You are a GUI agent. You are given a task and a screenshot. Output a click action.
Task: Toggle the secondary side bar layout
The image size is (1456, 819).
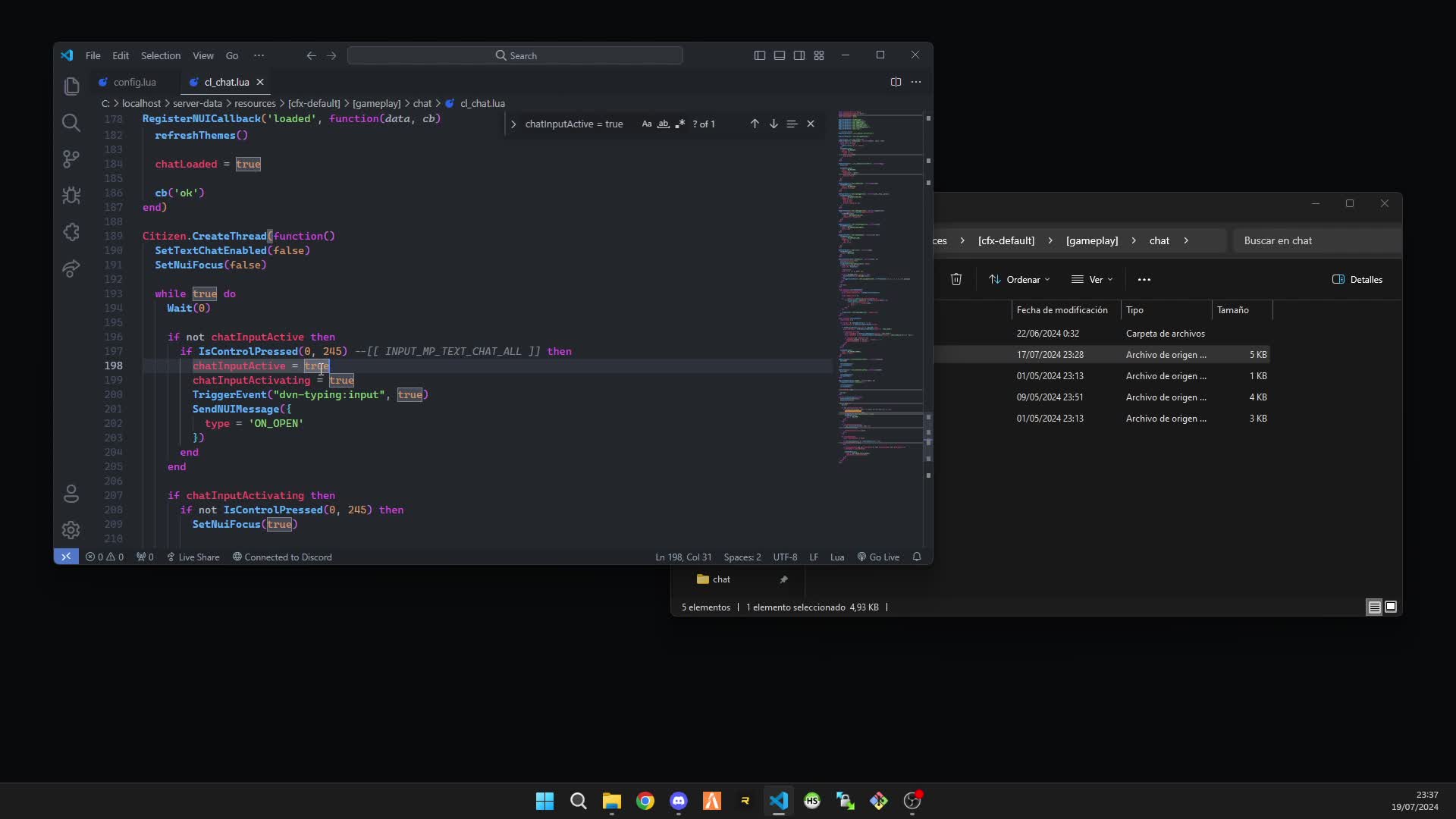pyautogui.click(x=799, y=55)
